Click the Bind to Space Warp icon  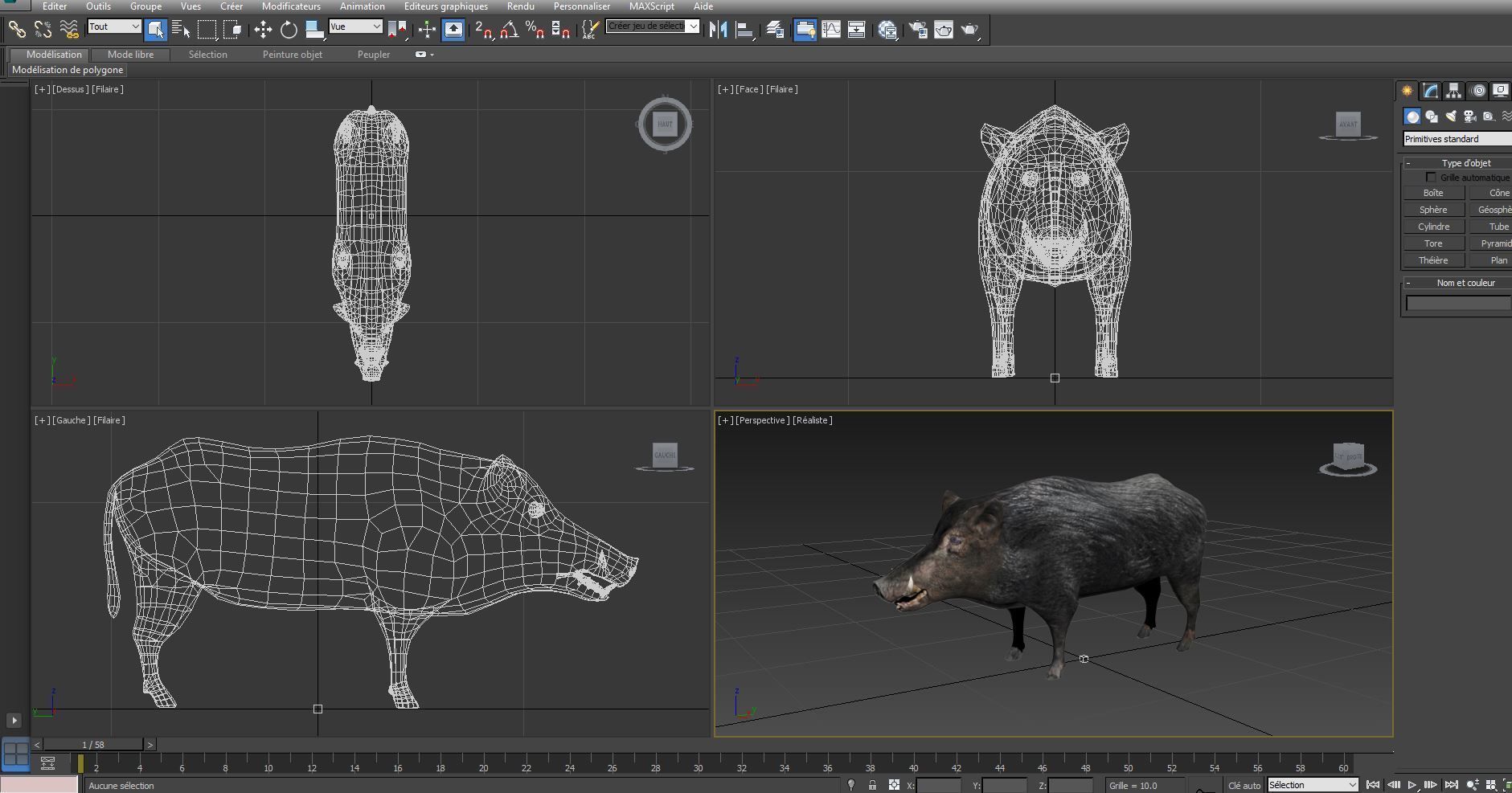tap(69, 30)
